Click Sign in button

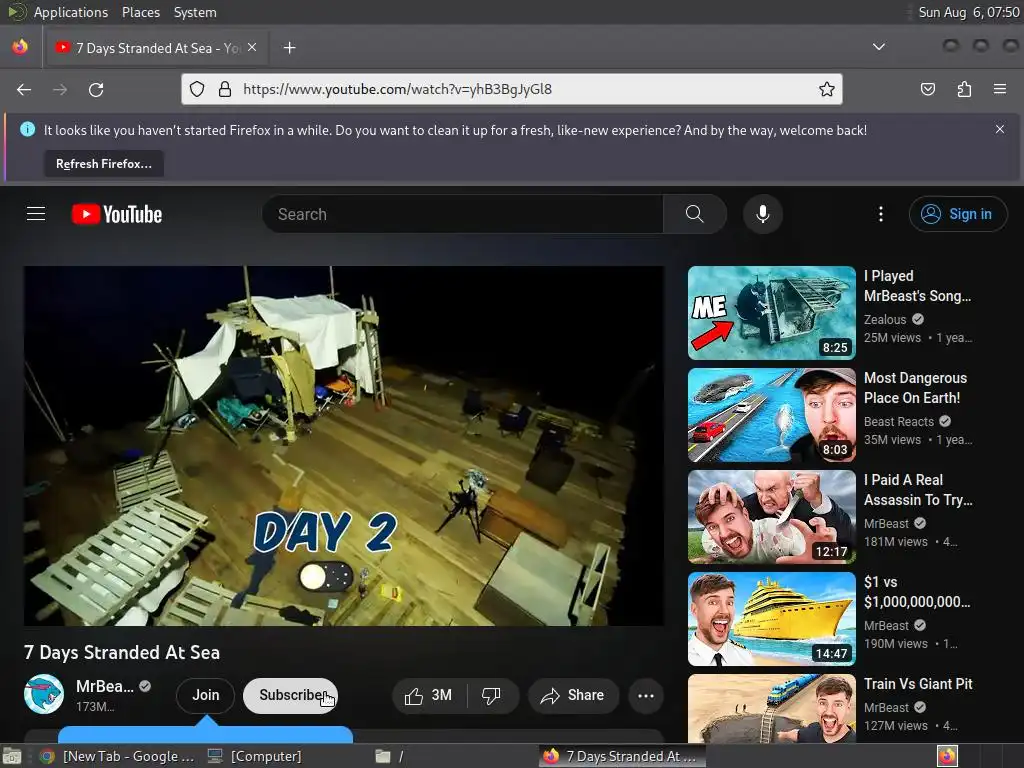(957, 214)
